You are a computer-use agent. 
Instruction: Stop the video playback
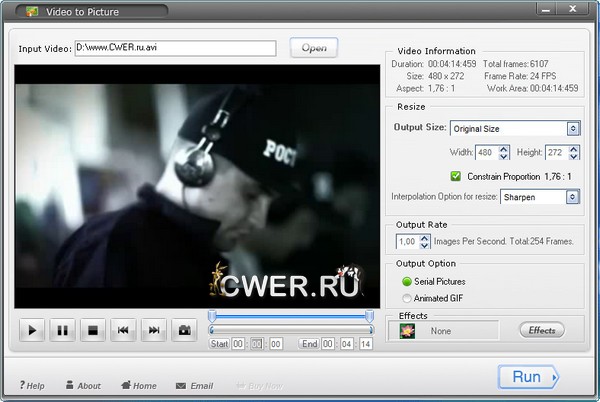coord(93,330)
